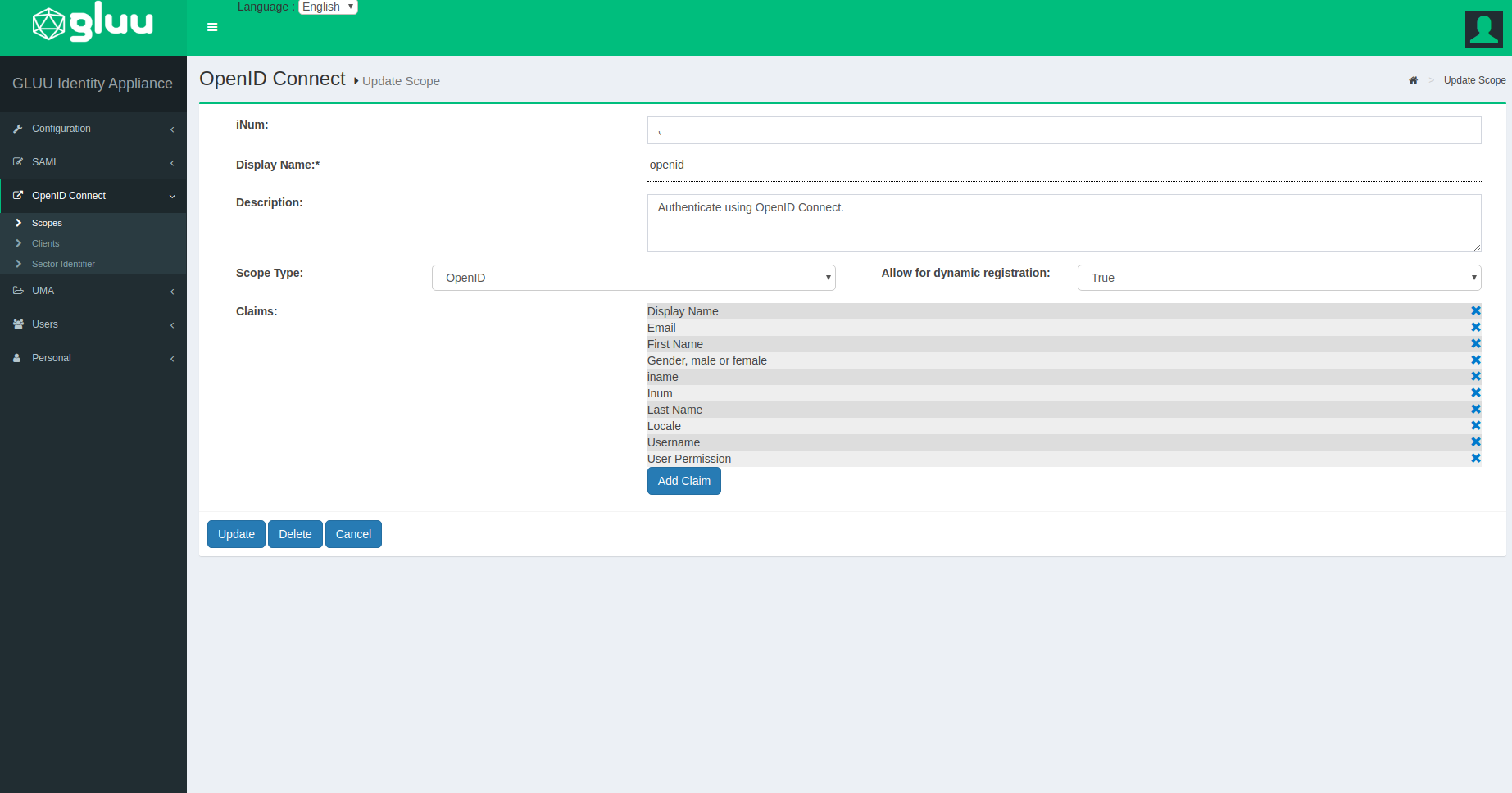The image size is (1512, 793).
Task: Click the Cancel button
Action: pos(353,534)
